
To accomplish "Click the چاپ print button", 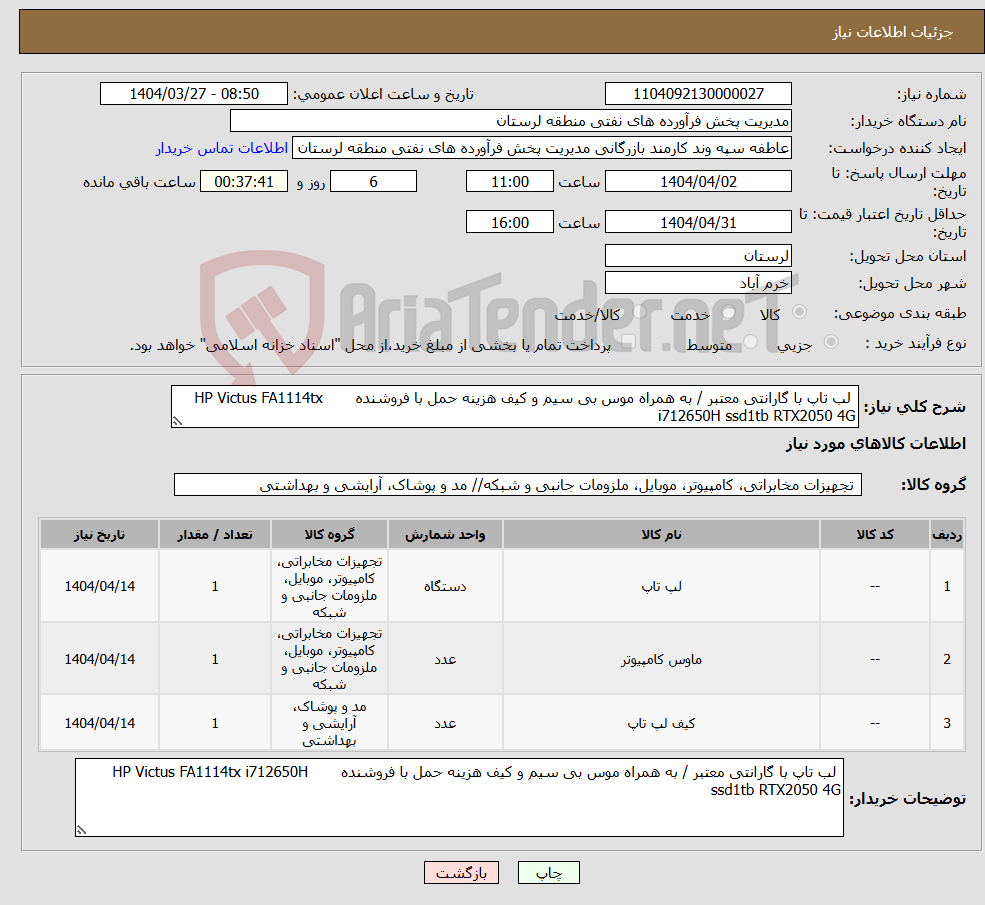I will (x=548, y=872).
